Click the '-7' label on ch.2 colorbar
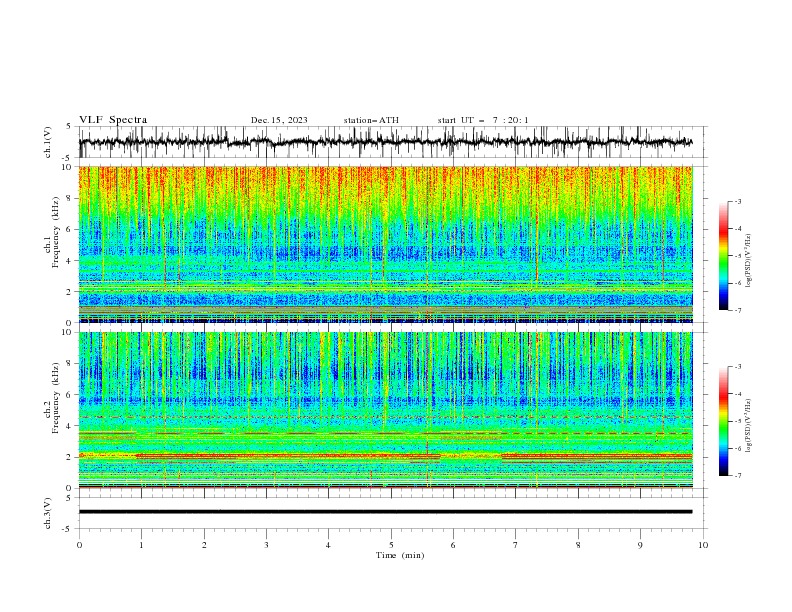The image size is (792, 612). coord(738,475)
